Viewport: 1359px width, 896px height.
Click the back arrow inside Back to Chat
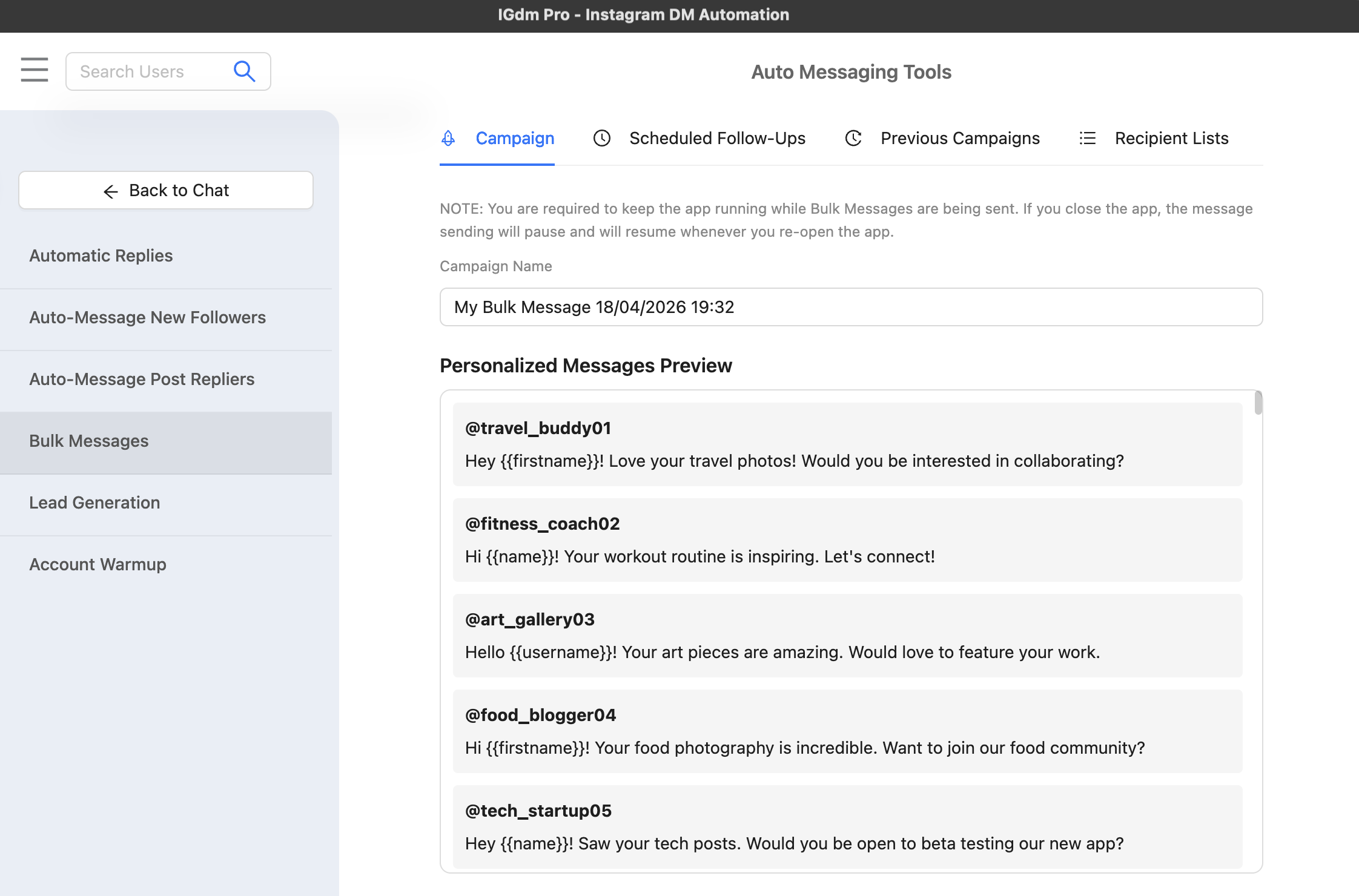tap(110, 191)
